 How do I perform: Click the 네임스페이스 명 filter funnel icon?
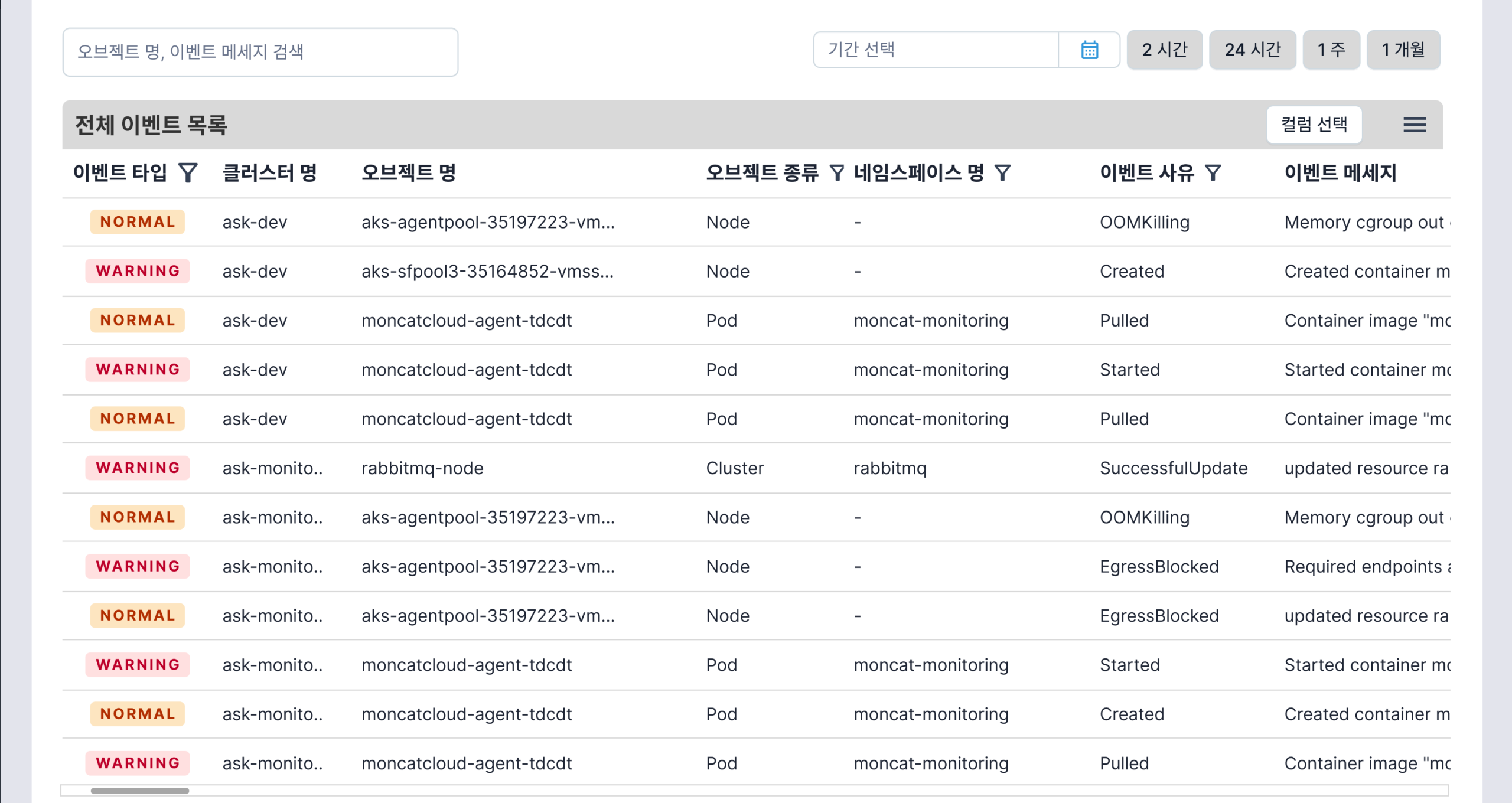pyautogui.click(x=1002, y=173)
